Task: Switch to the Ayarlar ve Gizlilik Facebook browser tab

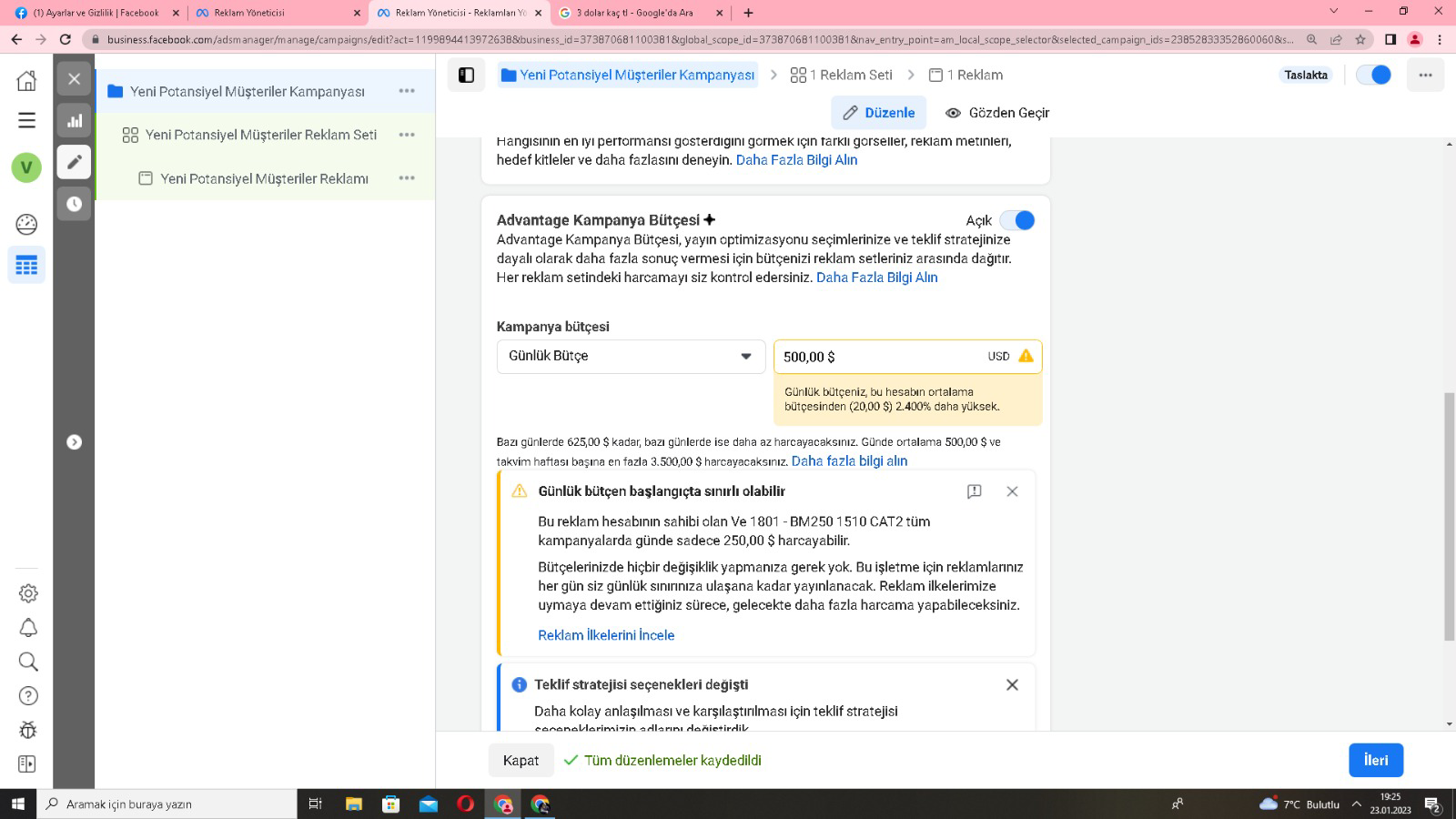Action: 96,13
